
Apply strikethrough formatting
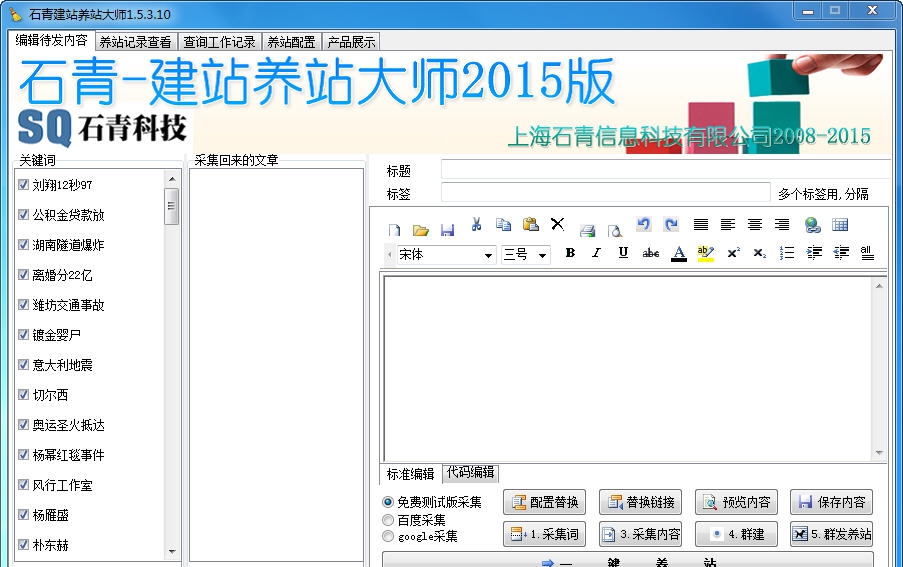coord(651,253)
